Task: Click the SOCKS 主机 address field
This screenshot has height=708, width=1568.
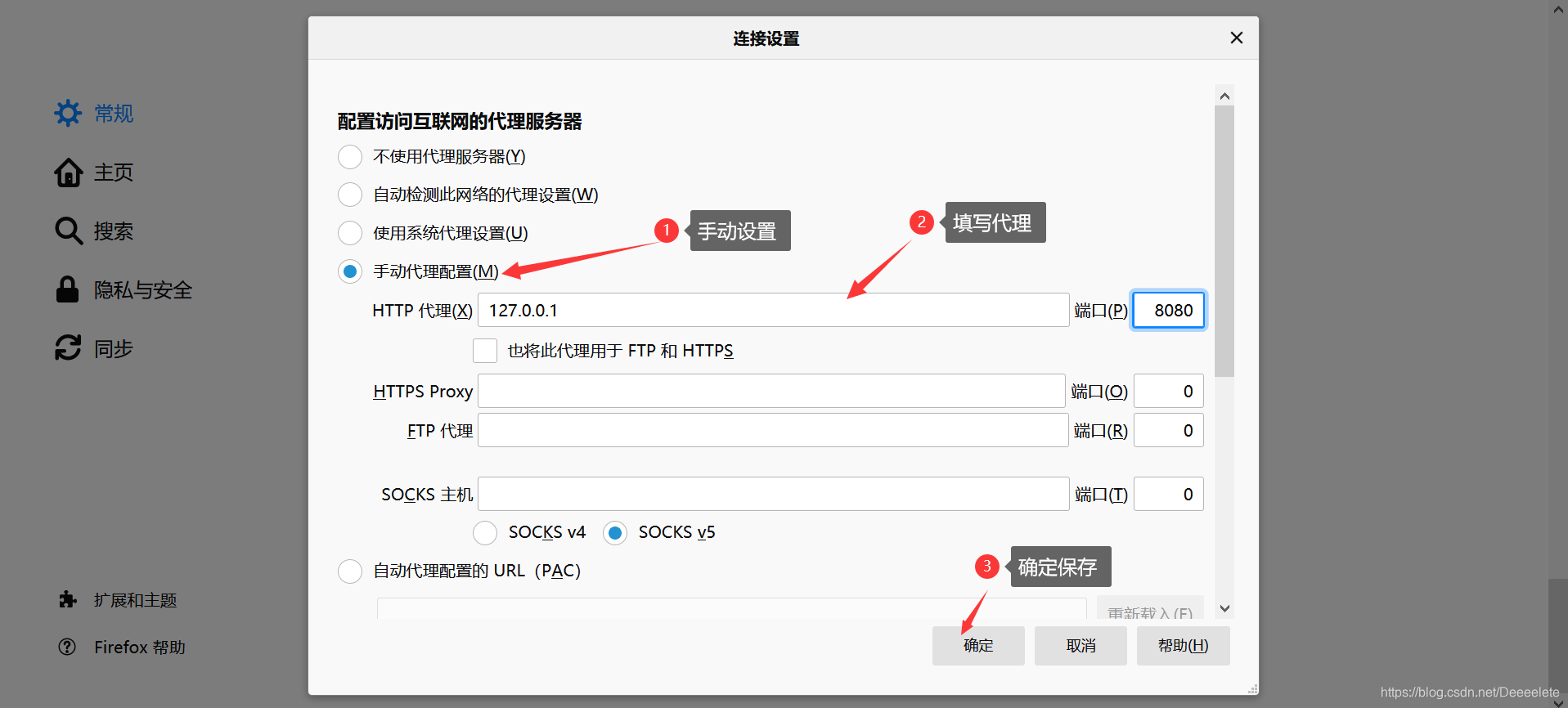Action: tap(773, 494)
